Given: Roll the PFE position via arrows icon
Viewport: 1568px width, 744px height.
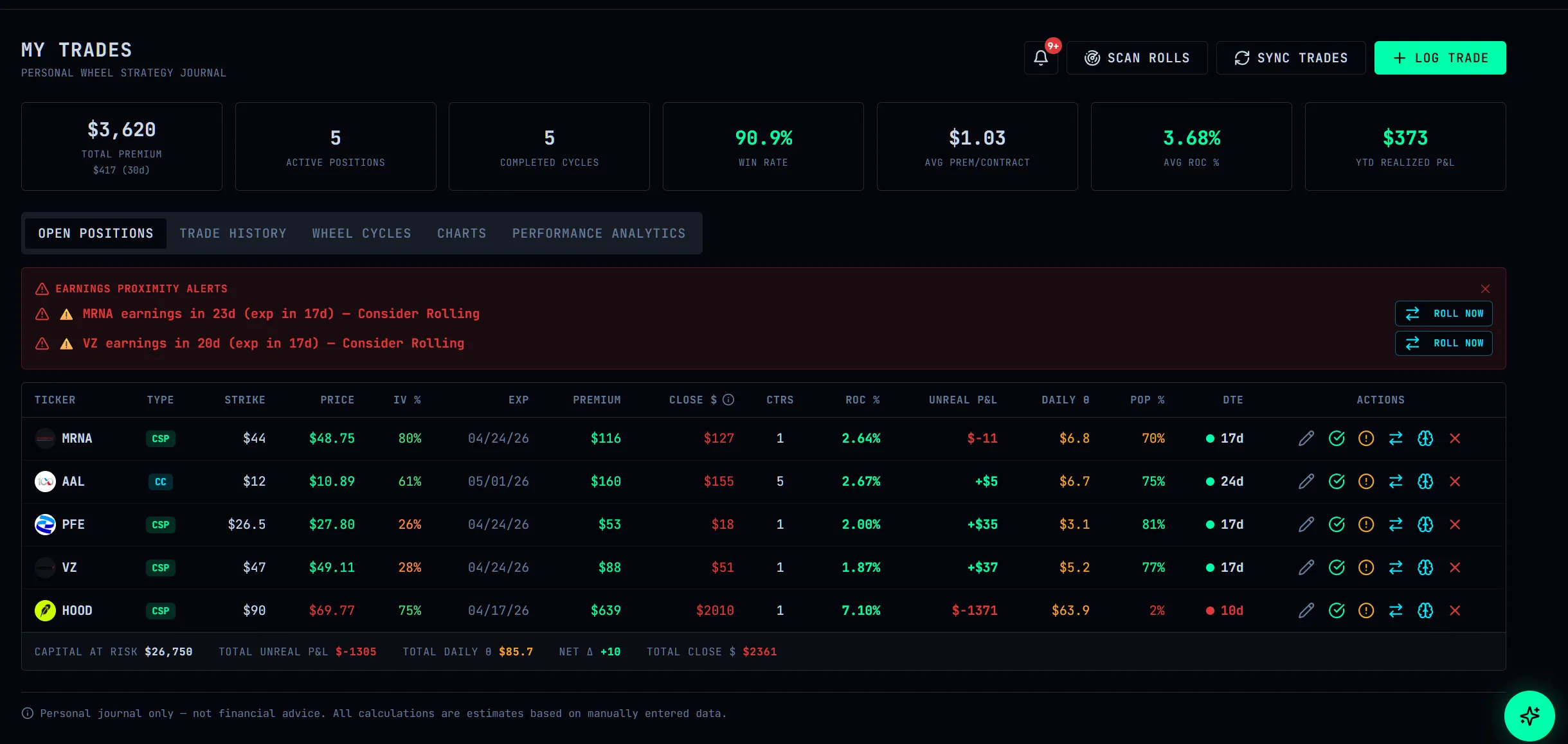Looking at the screenshot, I should click(x=1396, y=524).
